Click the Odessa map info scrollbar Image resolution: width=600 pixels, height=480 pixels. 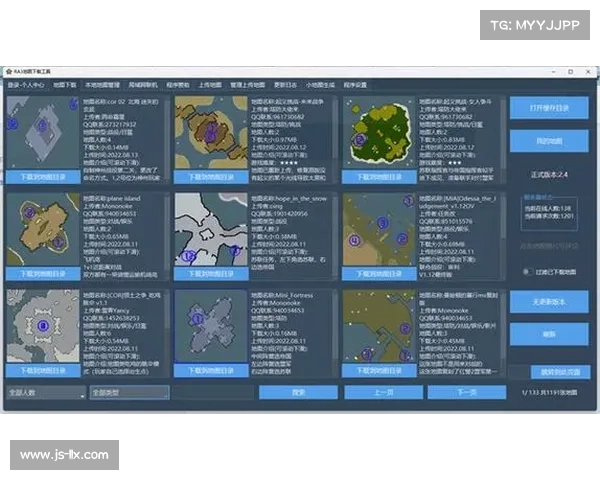point(503,237)
